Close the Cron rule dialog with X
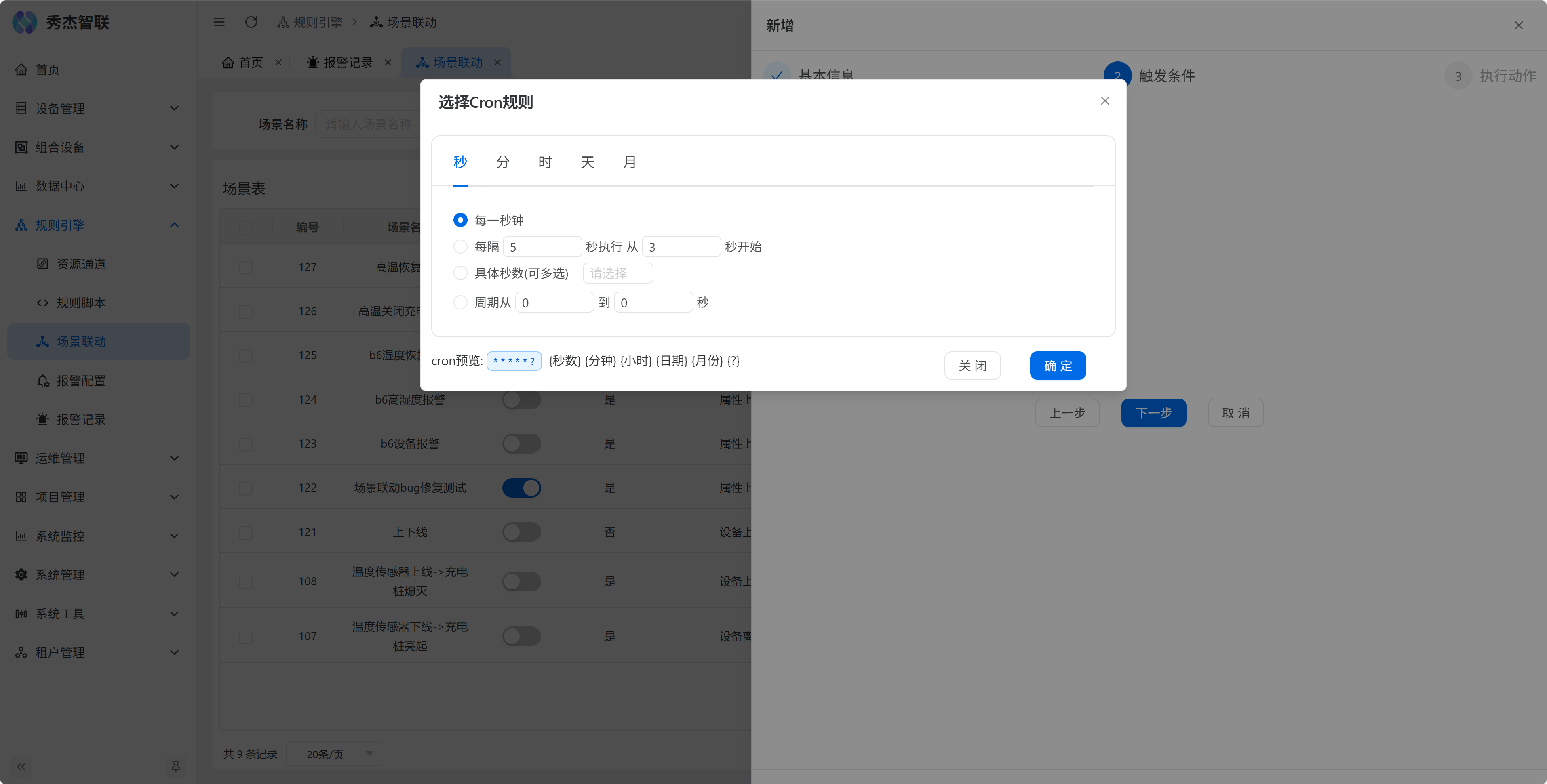1547x784 pixels. (x=1104, y=101)
